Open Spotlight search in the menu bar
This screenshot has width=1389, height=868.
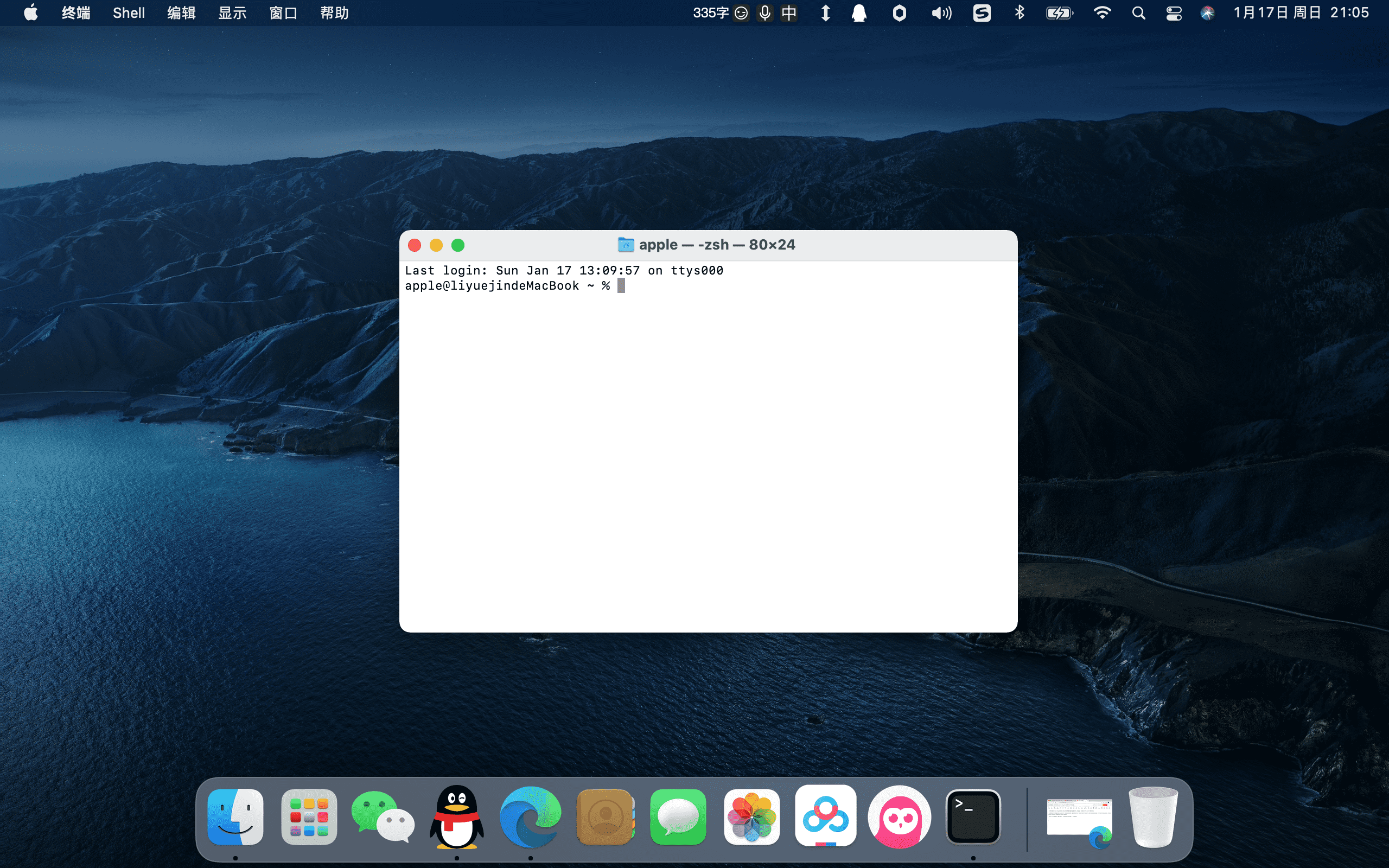pos(1138,12)
